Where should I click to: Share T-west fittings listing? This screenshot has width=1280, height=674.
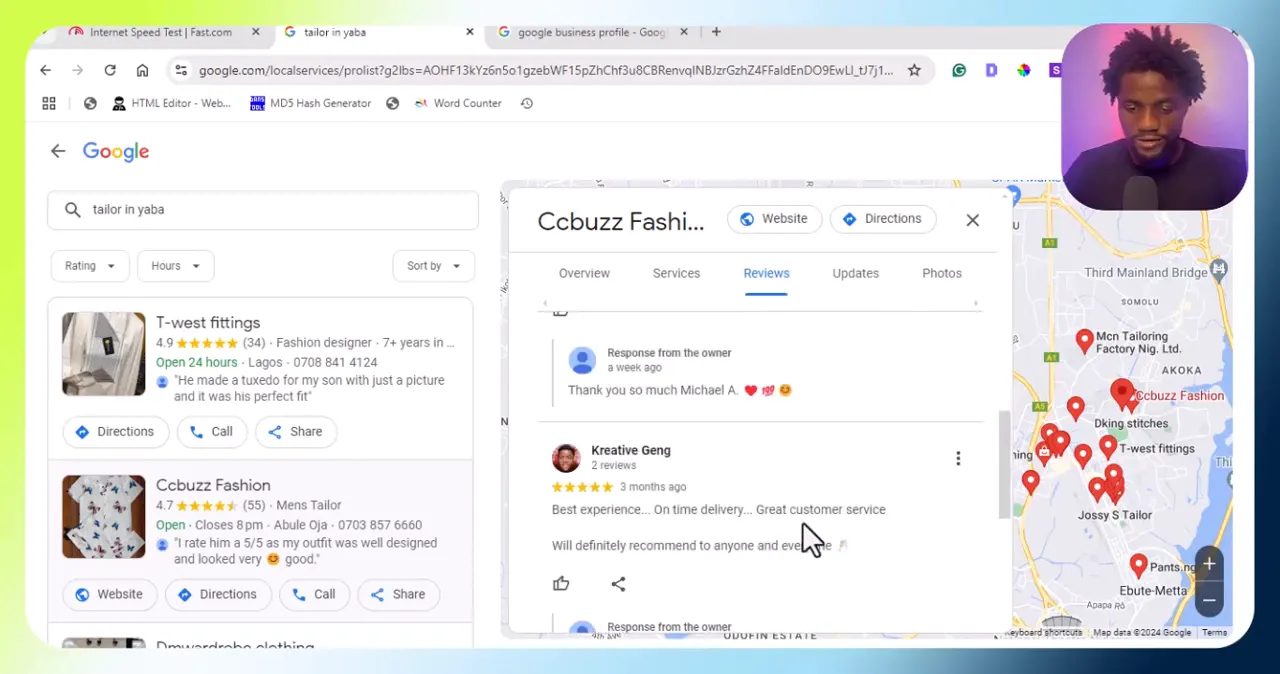[296, 432]
